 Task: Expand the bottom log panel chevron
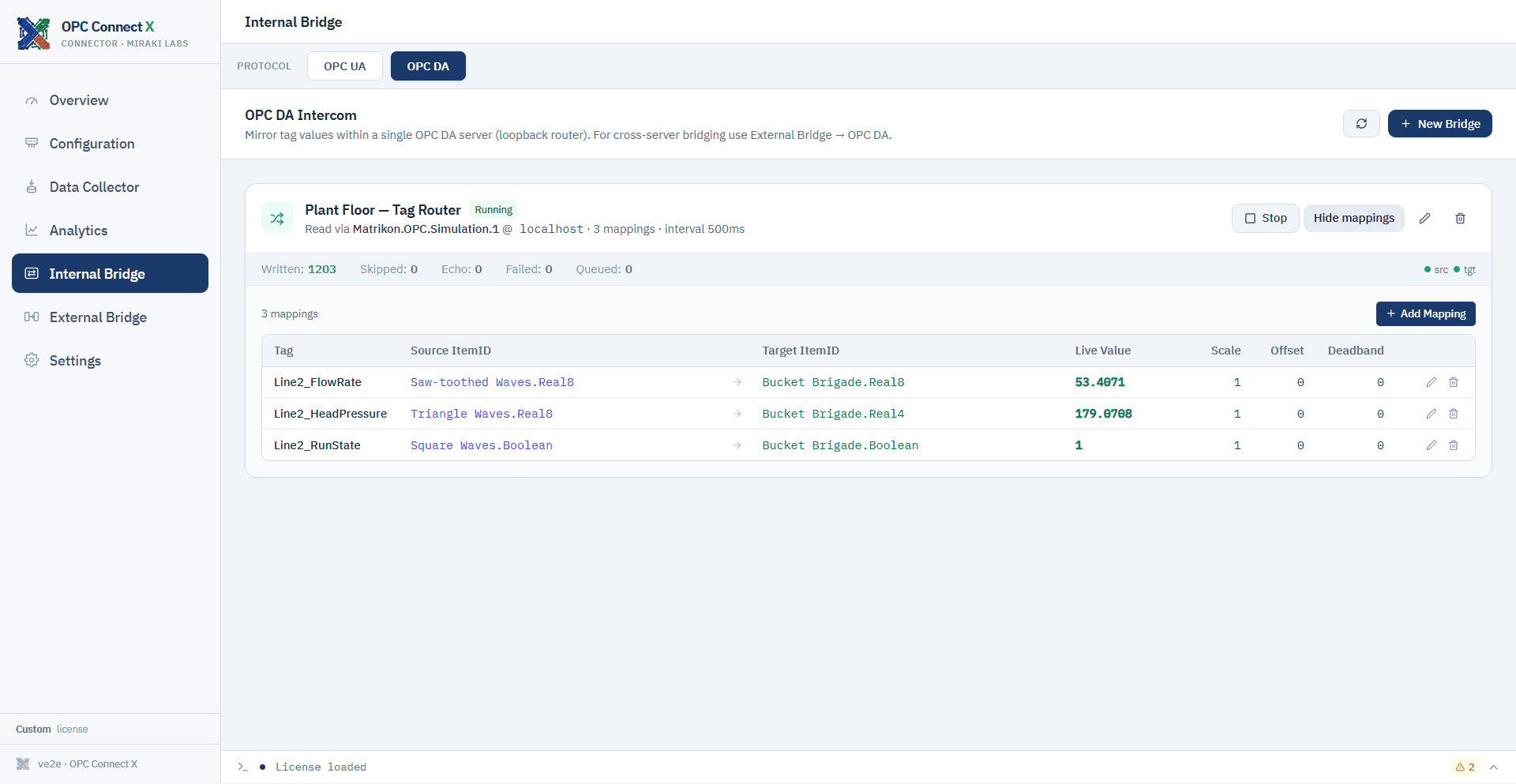[1493, 767]
